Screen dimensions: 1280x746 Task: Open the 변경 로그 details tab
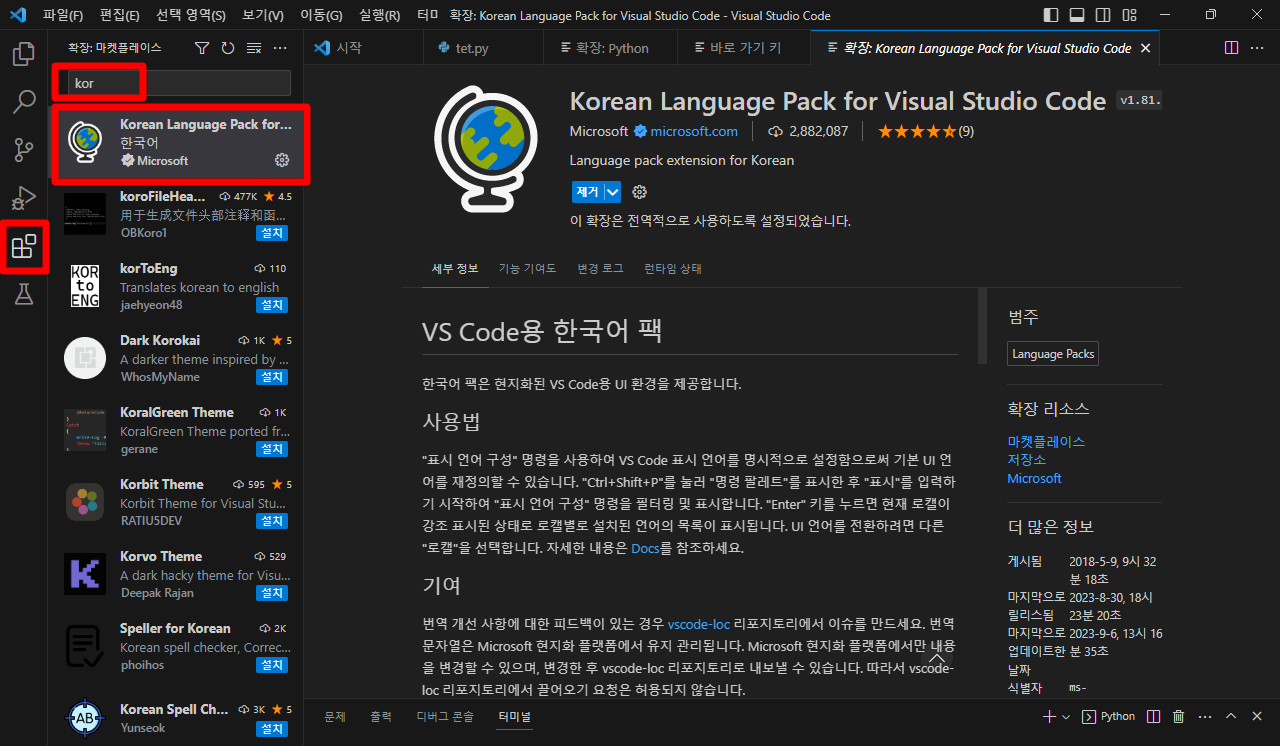click(x=600, y=269)
